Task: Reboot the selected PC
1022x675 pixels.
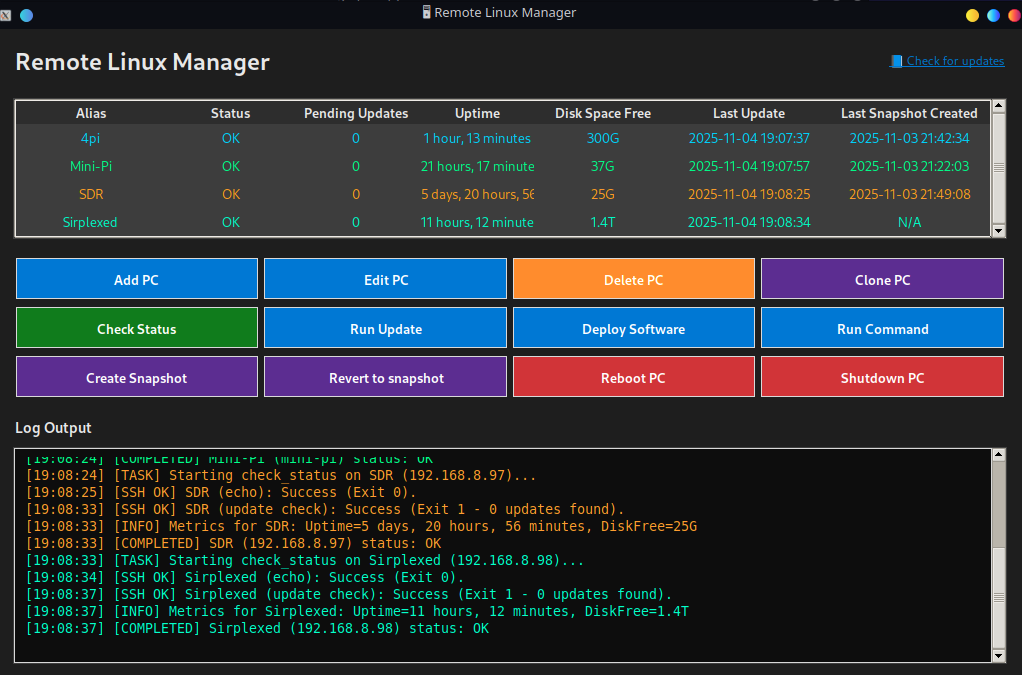Action: pyautogui.click(x=633, y=377)
